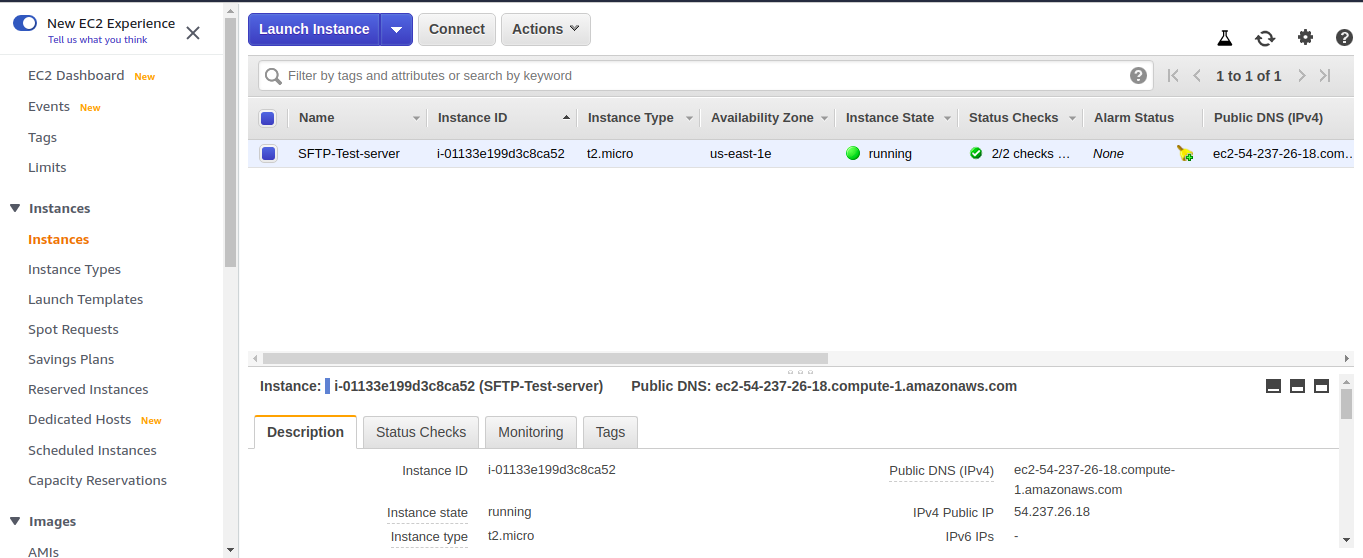Click the instance table horizontal scrollbar
The width and height of the screenshot is (1363, 558).
click(x=545, y=358)
